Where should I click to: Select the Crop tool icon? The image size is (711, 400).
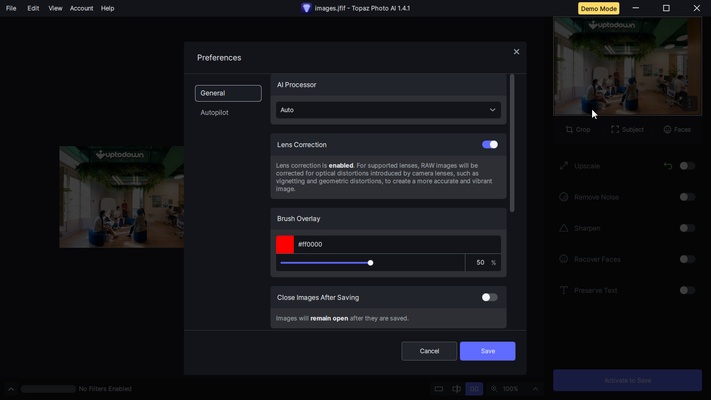[x=569, y=129]
